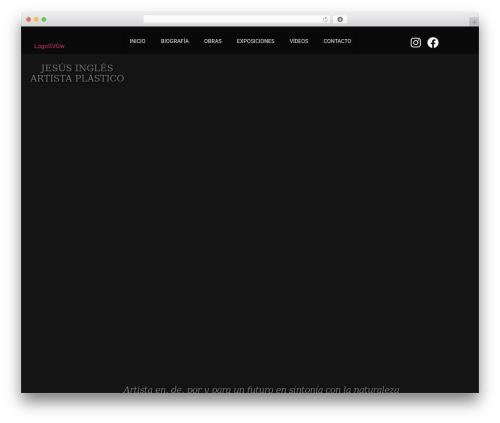Image resolution: width=500 pixels, height=423 pixels.
Task: Go to the CONTACTO page
Action: (x=337, y=41)
